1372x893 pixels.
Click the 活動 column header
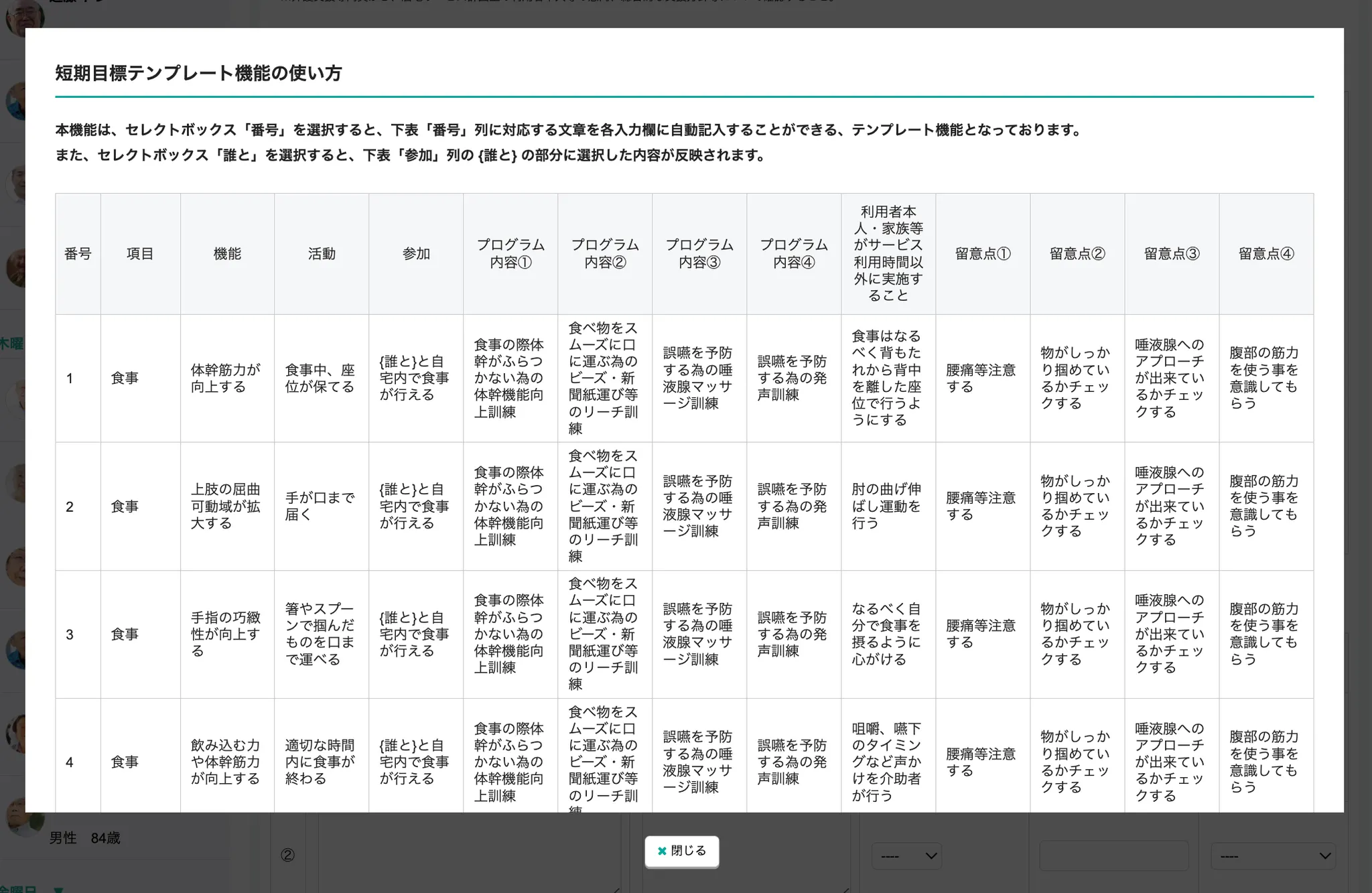click(x=322, y=254)
